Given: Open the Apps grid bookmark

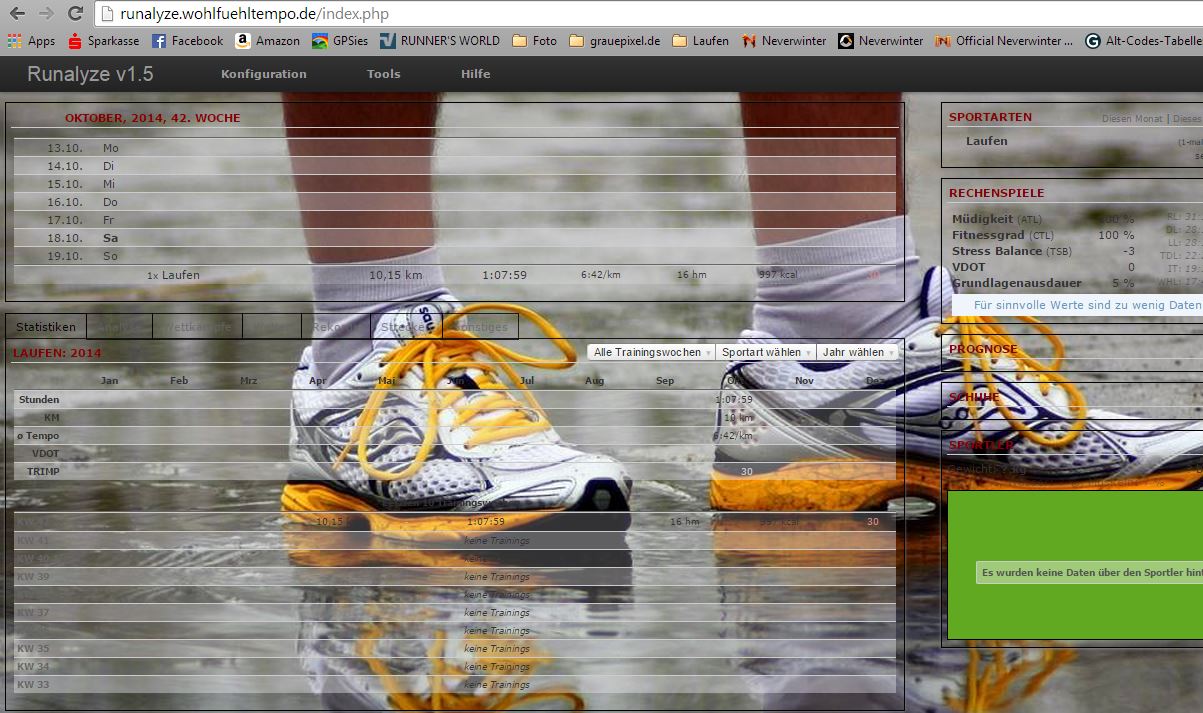Looking at the screenshot, I should click(x=31, y=41).
